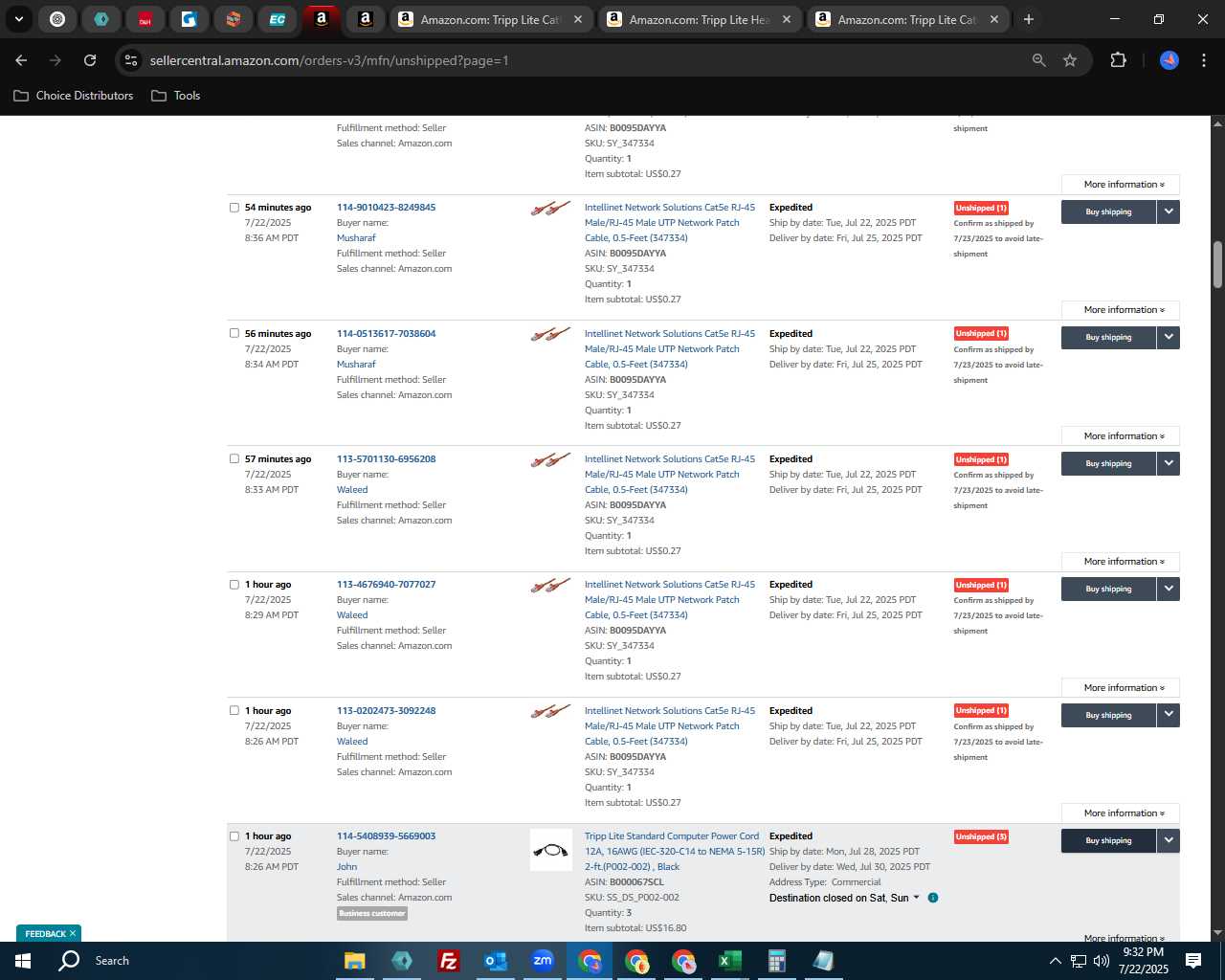The image size is (1225, 980).
Task: Open order link 113-0202473-3092248
Action: 386,711
